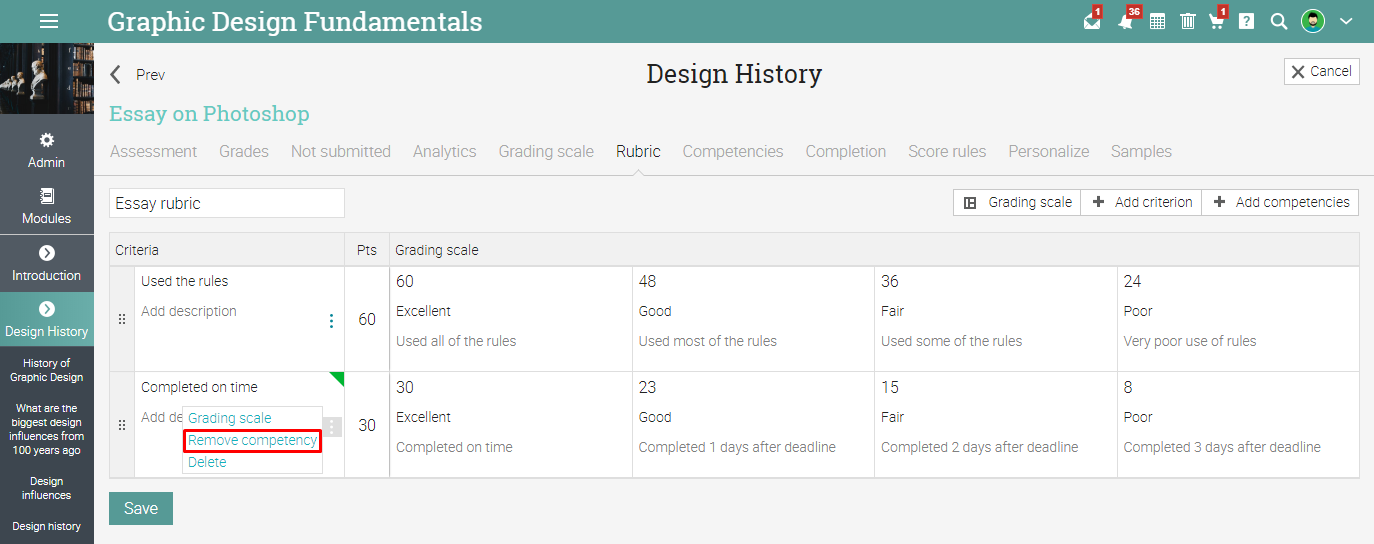
Task: Click the Save button
Action: pos(141,508)
